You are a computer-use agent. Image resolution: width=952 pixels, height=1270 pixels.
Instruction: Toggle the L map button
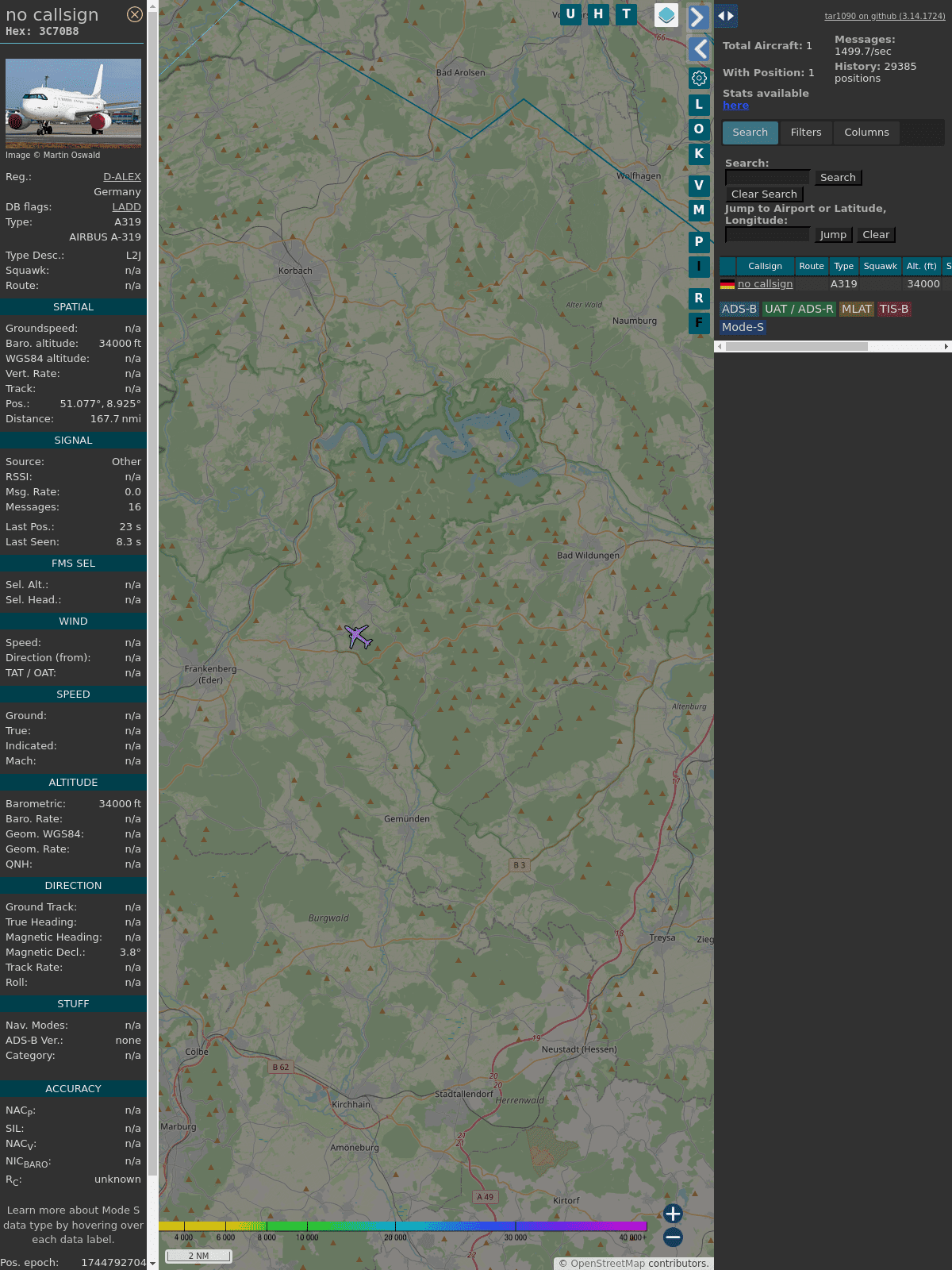coord(699,105)
